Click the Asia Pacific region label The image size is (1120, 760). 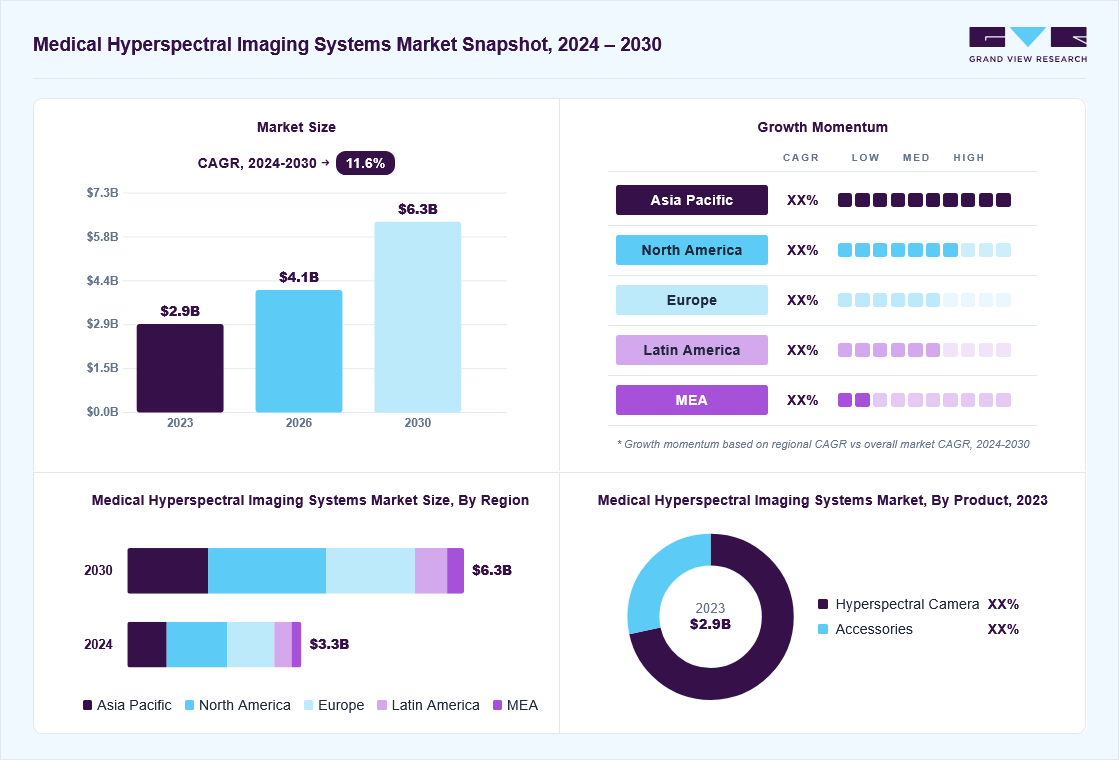tap(691, 200)
